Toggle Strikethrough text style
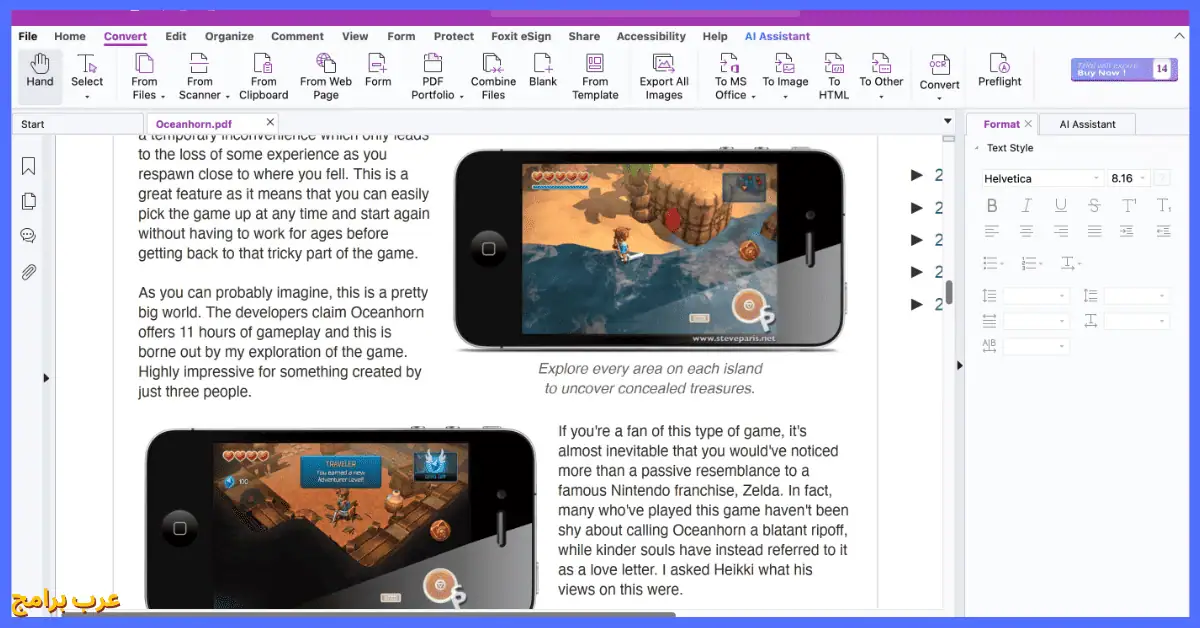 coord(1094,206)
